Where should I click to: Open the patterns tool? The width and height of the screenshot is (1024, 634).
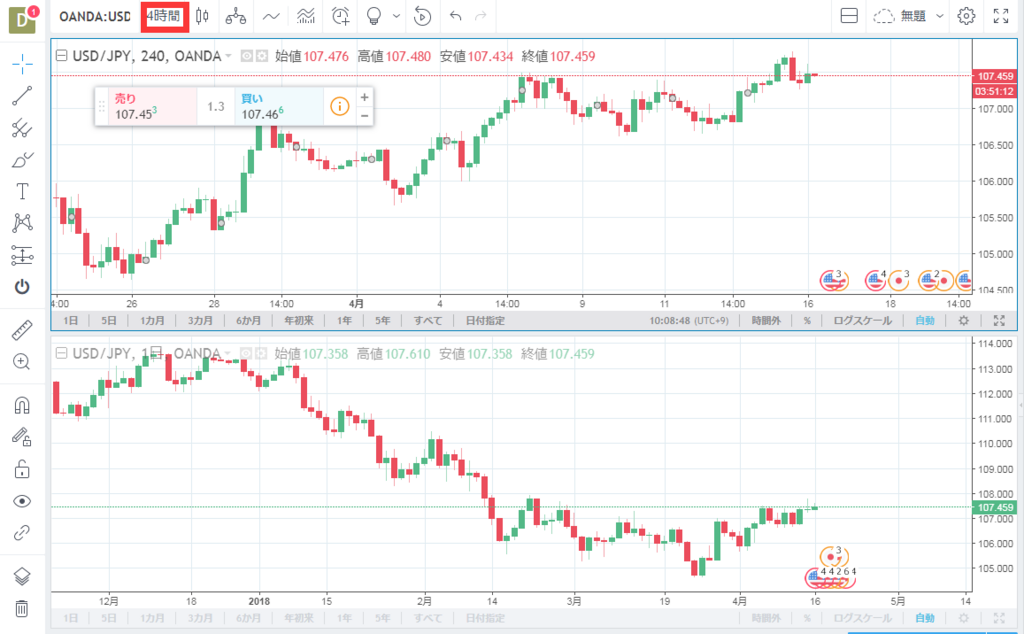coord(22,223)
